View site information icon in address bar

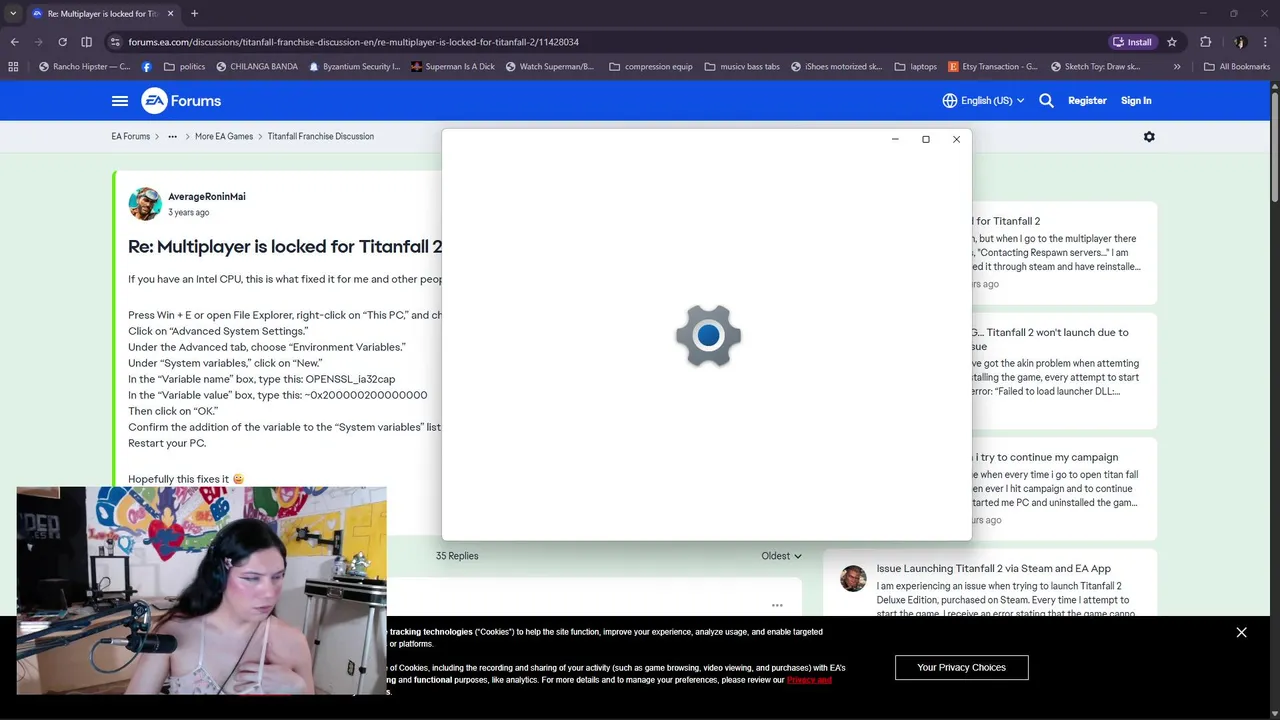coord(115,42)
